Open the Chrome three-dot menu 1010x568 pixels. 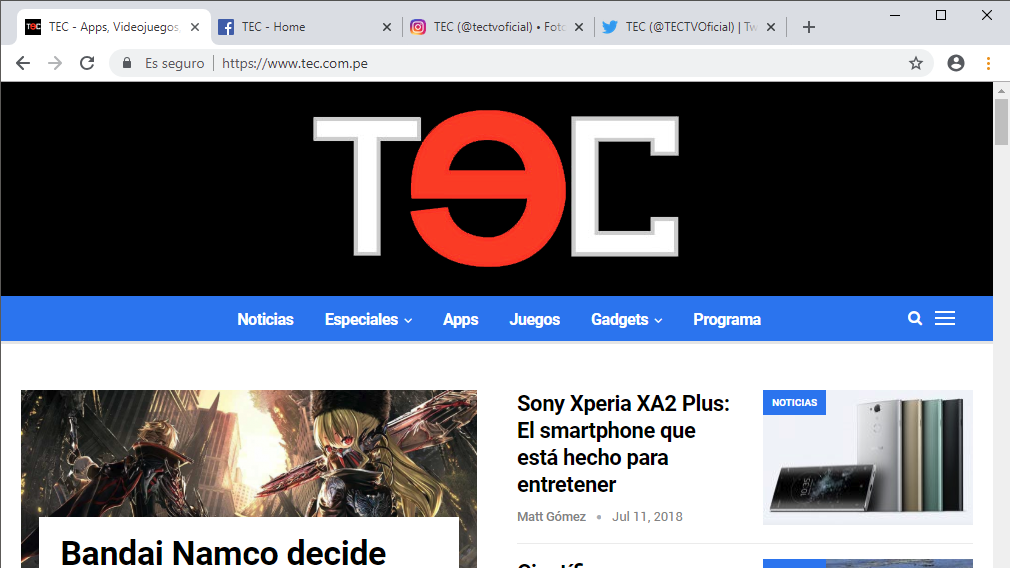pos(988,63)
